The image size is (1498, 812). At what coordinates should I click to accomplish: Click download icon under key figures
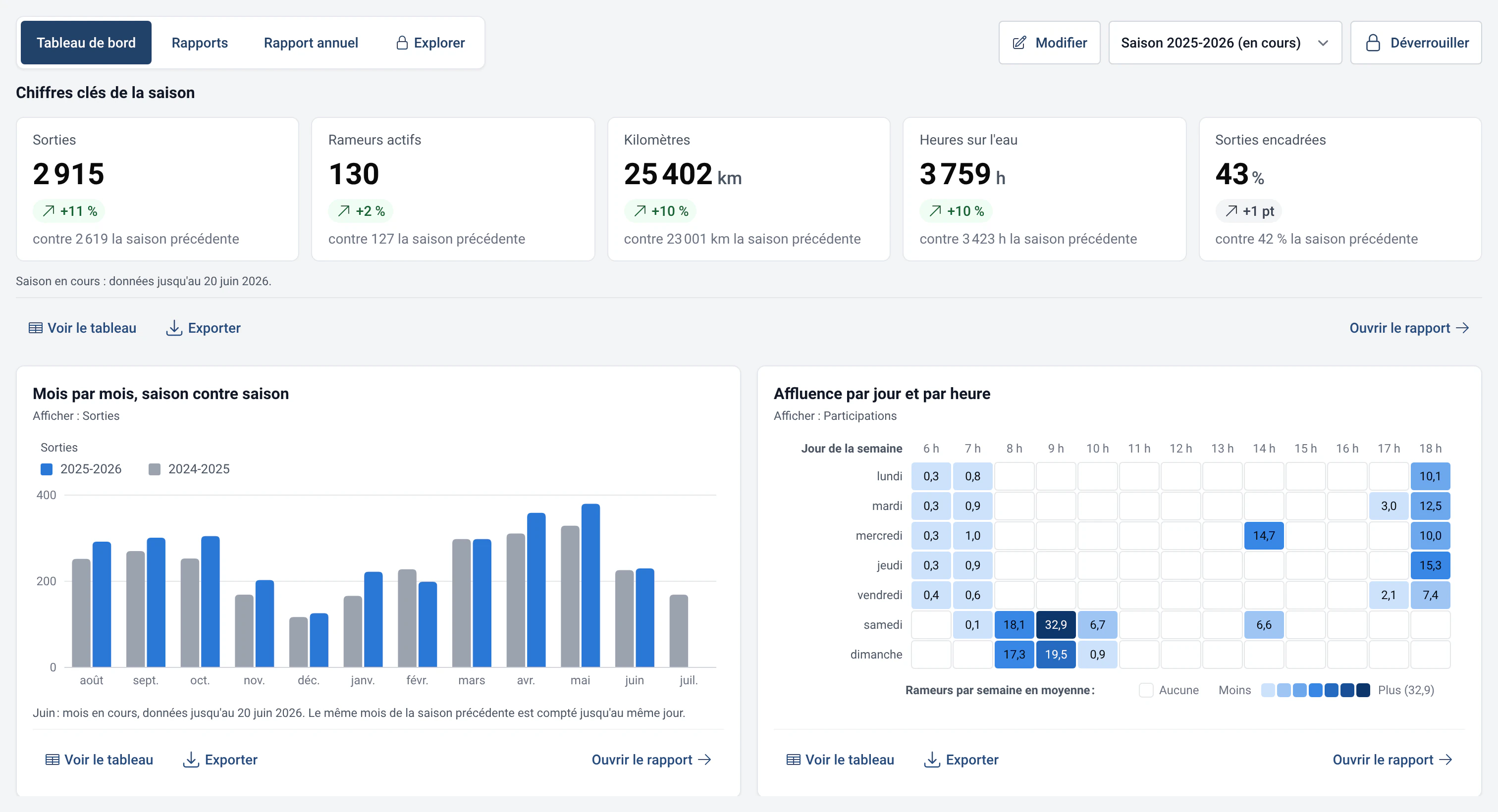coord(174,328)
